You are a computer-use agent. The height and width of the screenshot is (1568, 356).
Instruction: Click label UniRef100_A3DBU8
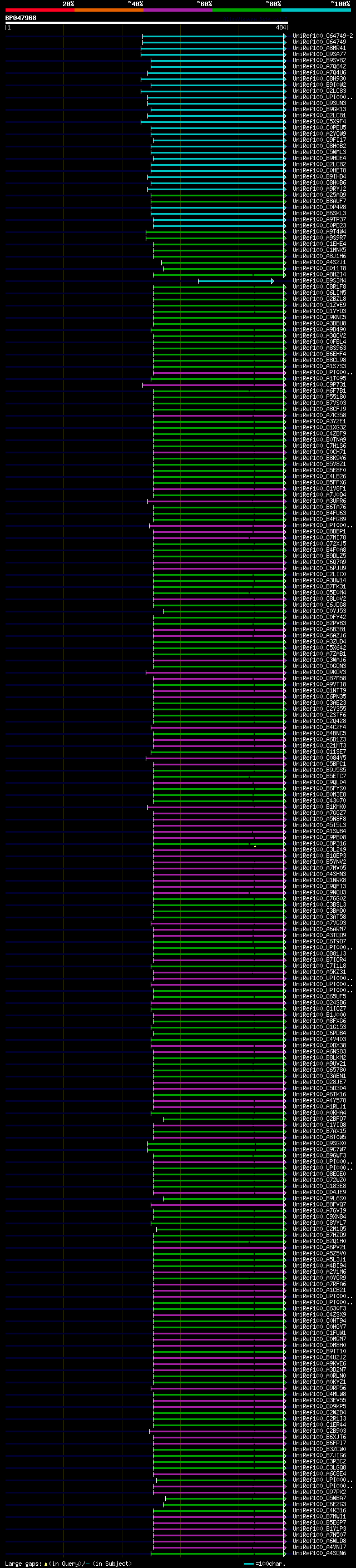319,323
